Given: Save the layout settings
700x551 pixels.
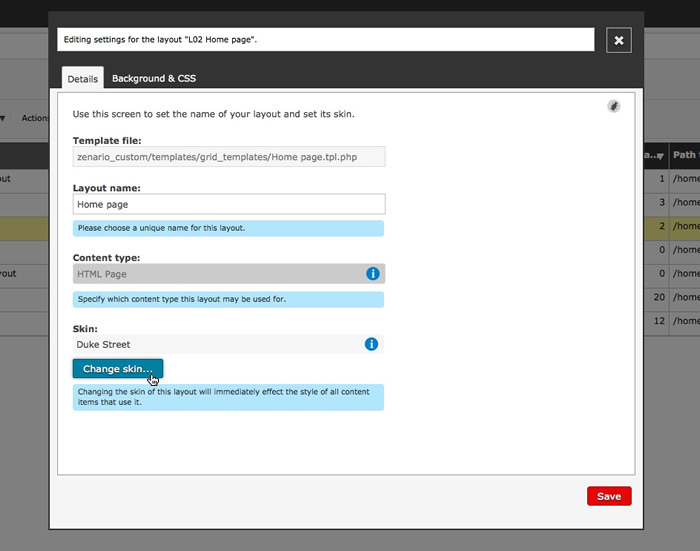Looking at the screenshot, I should (608, 496).
